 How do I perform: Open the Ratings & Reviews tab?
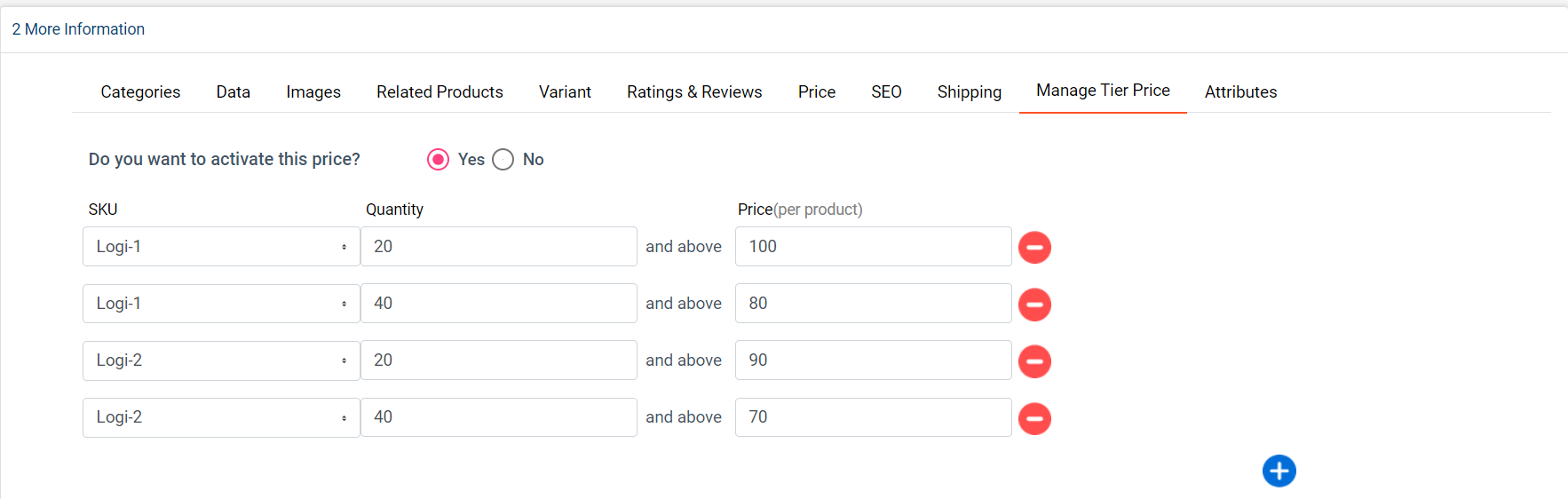click(694, 91)
